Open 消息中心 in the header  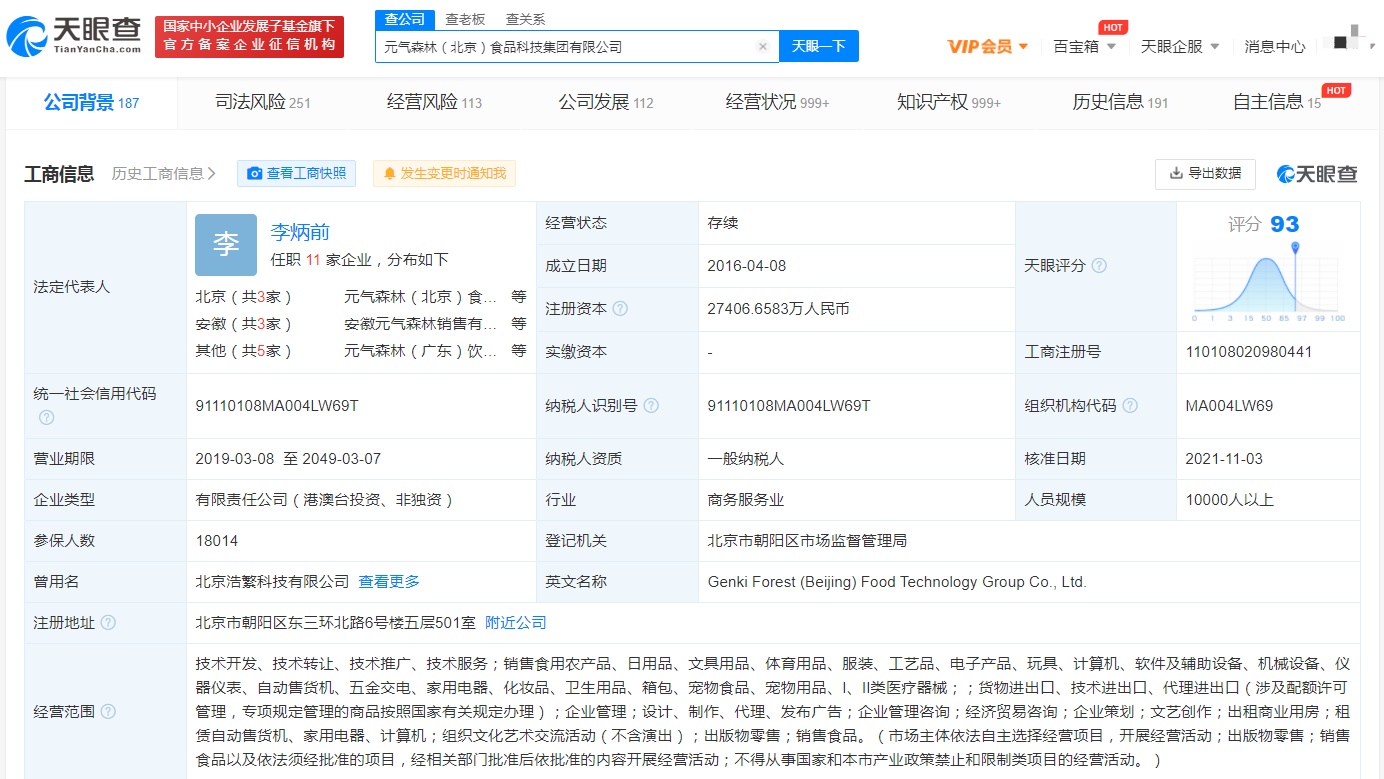point(1275,46)
